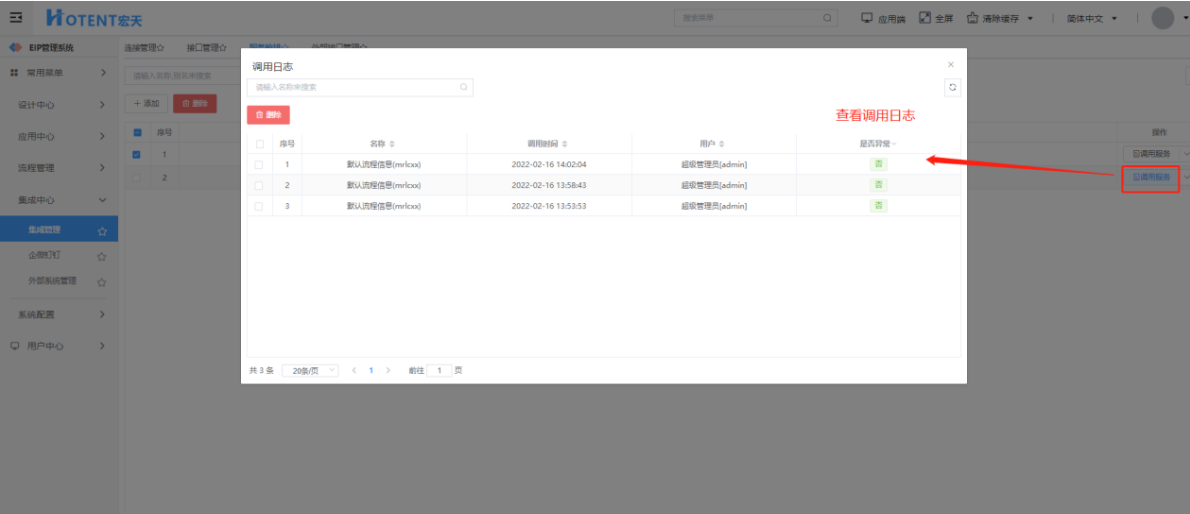Expand 常用菜单 in sidebar

click(x=102, y=73)
